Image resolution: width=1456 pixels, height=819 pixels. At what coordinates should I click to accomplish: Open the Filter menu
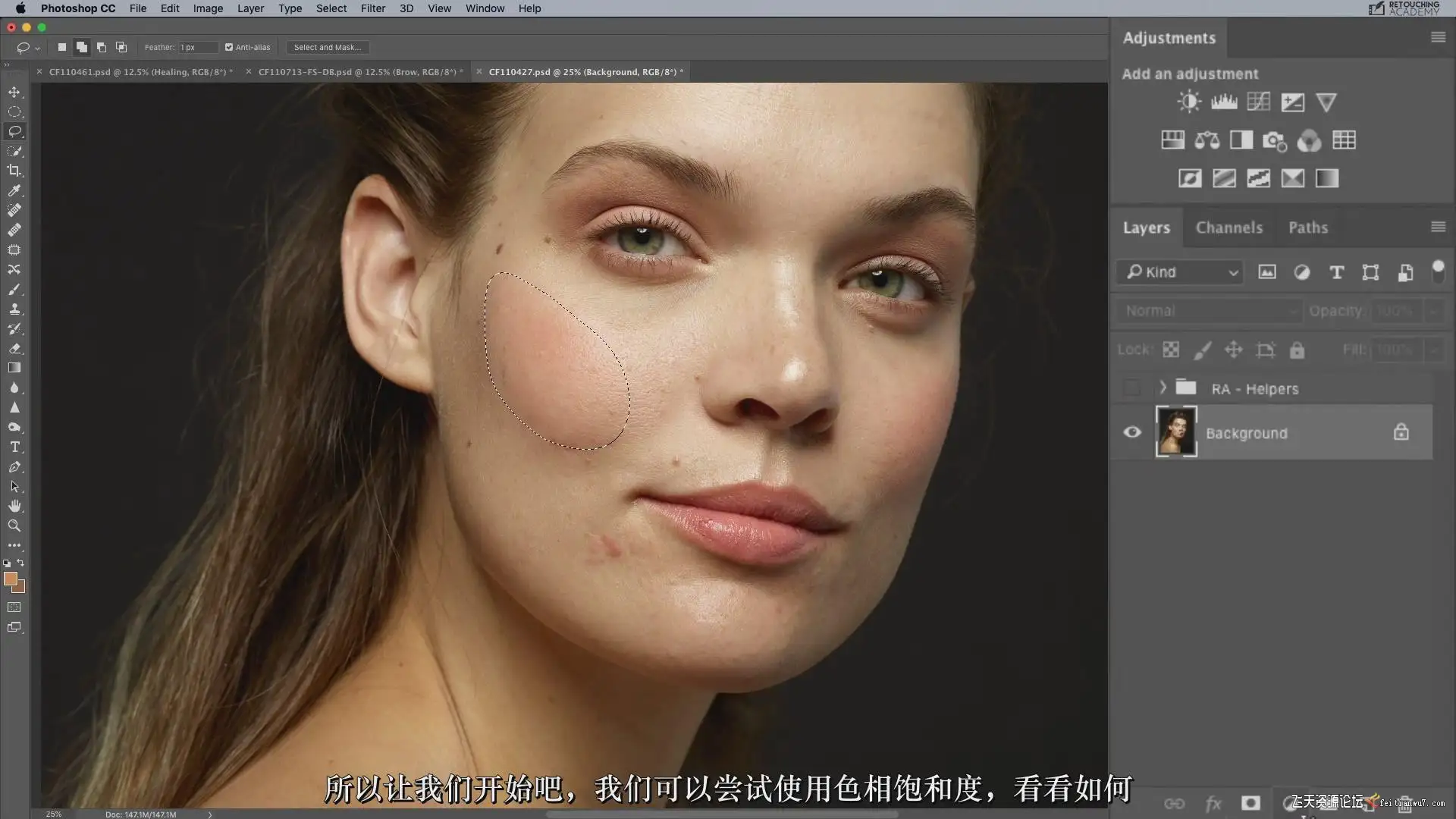(372, 8)
